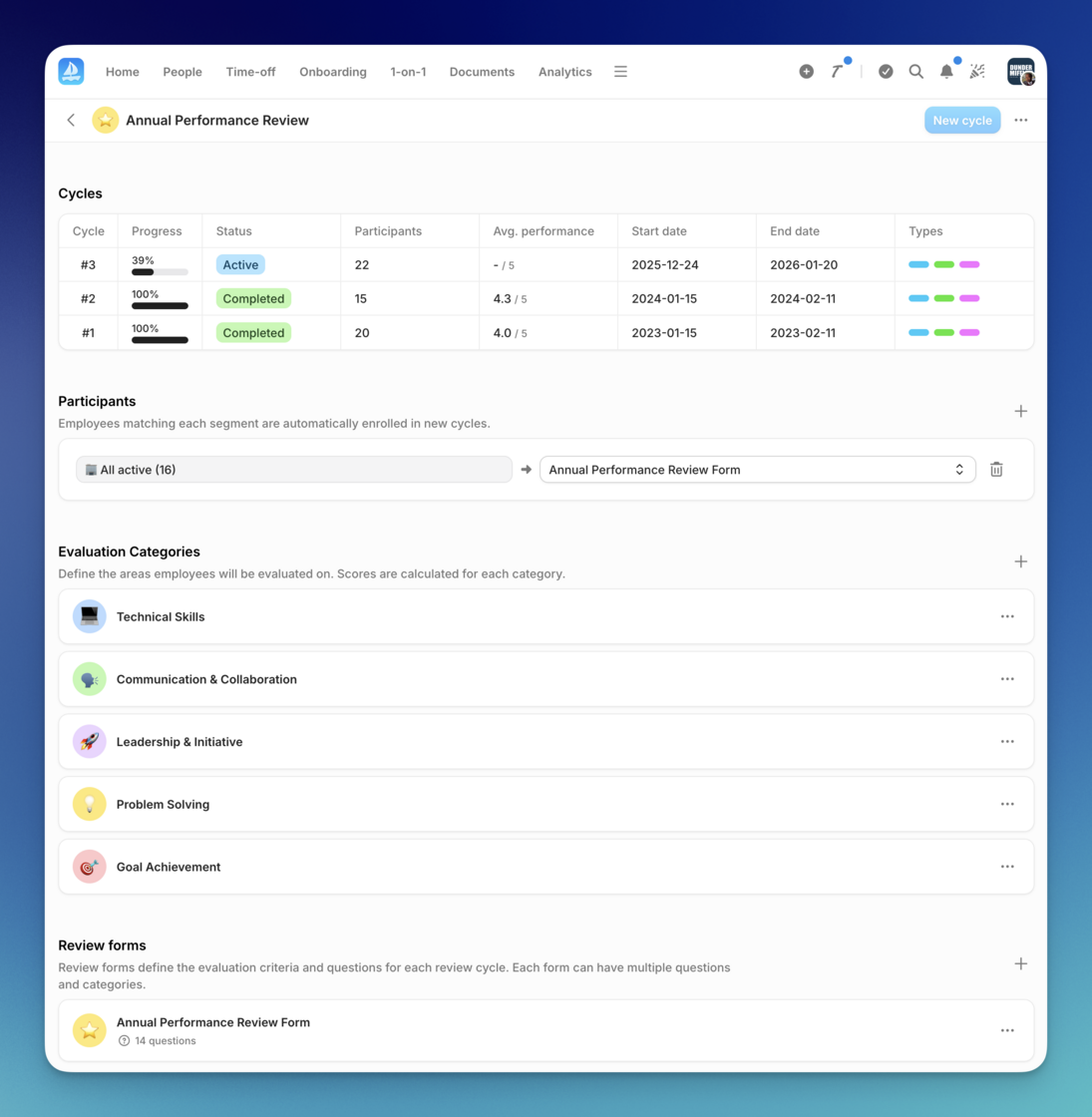Viewport: 1092px width, 1117px height.
Task: Open options menu for Technical Skills
Action: pyautogui.click(x=1007, y=616)
